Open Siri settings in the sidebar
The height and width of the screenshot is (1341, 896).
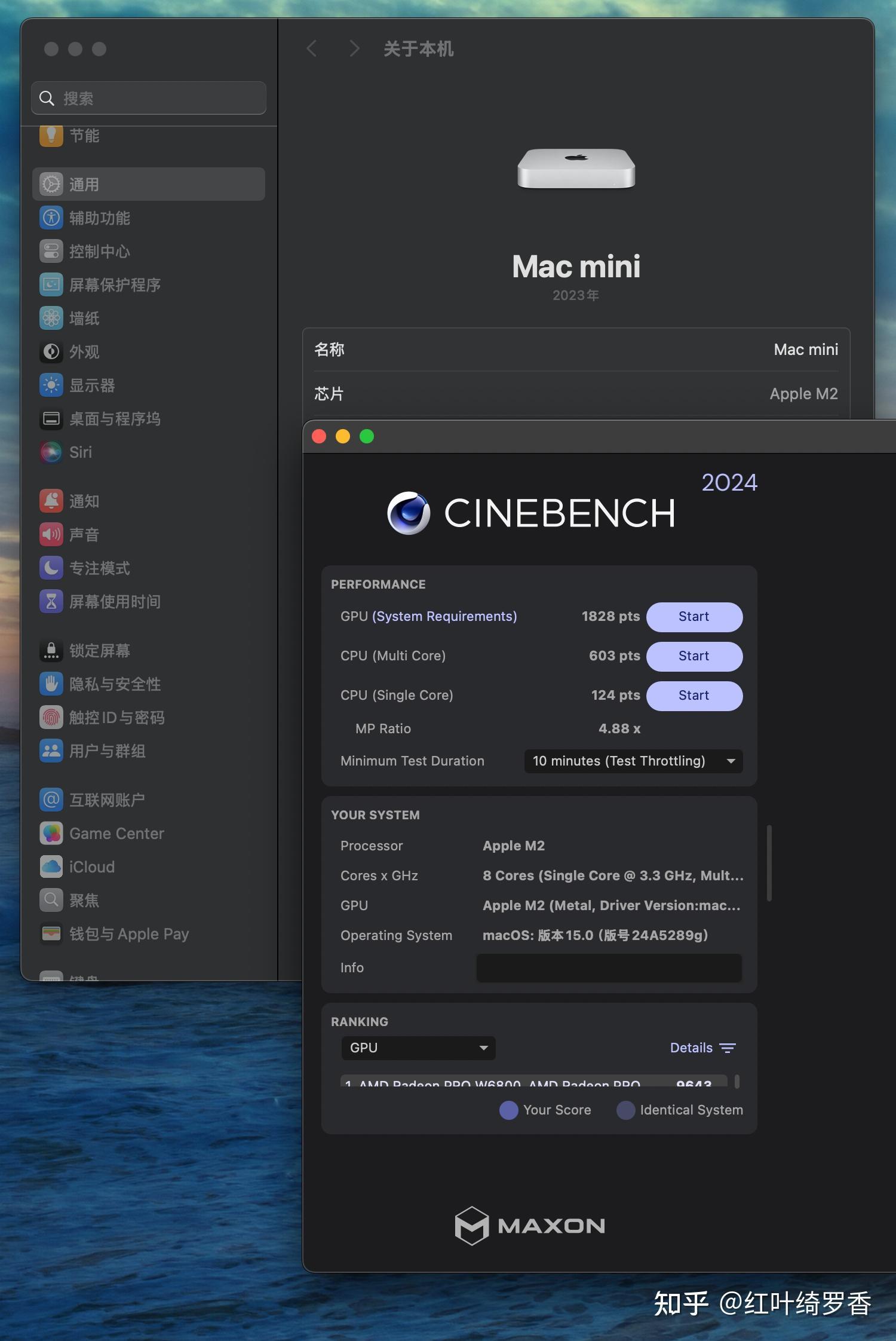pos(80,452)
